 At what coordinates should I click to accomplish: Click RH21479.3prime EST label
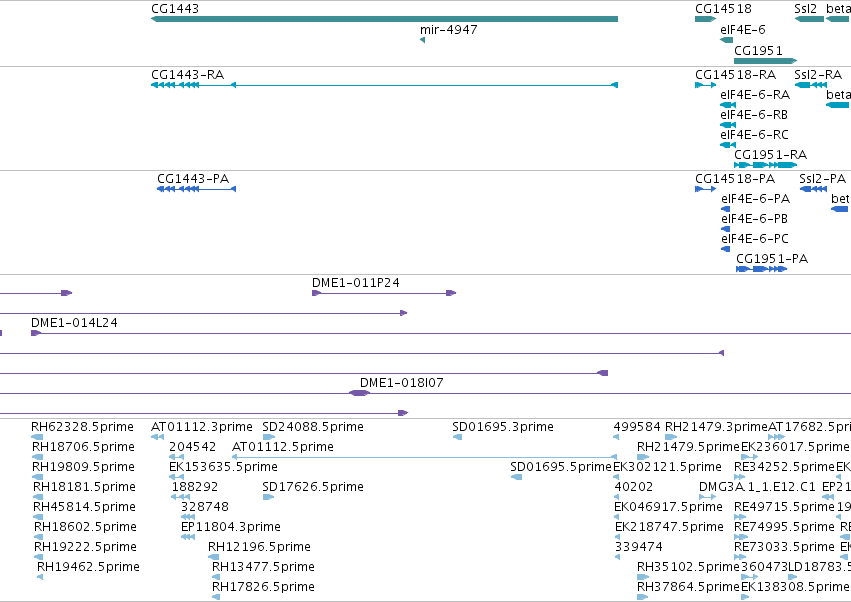point(716,427)
